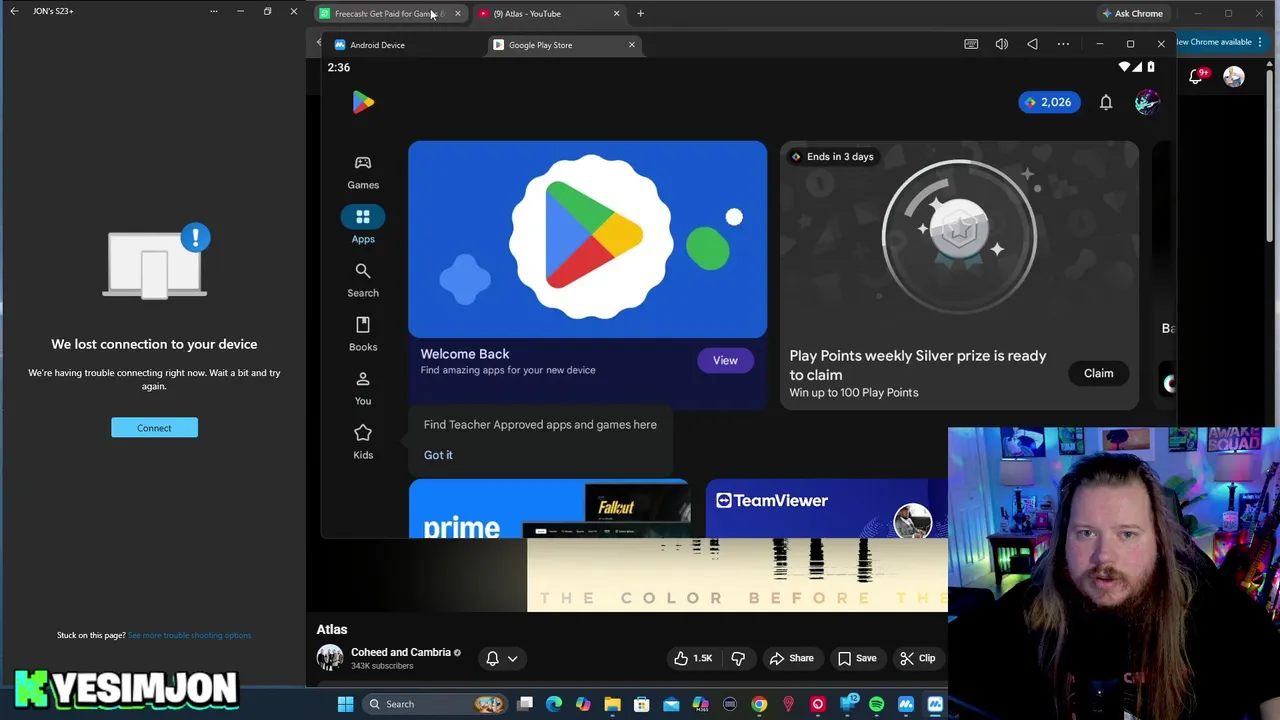Open the prime video promo card
Image resolution: width=1280 pixels, height=720 pixels.
548,509
